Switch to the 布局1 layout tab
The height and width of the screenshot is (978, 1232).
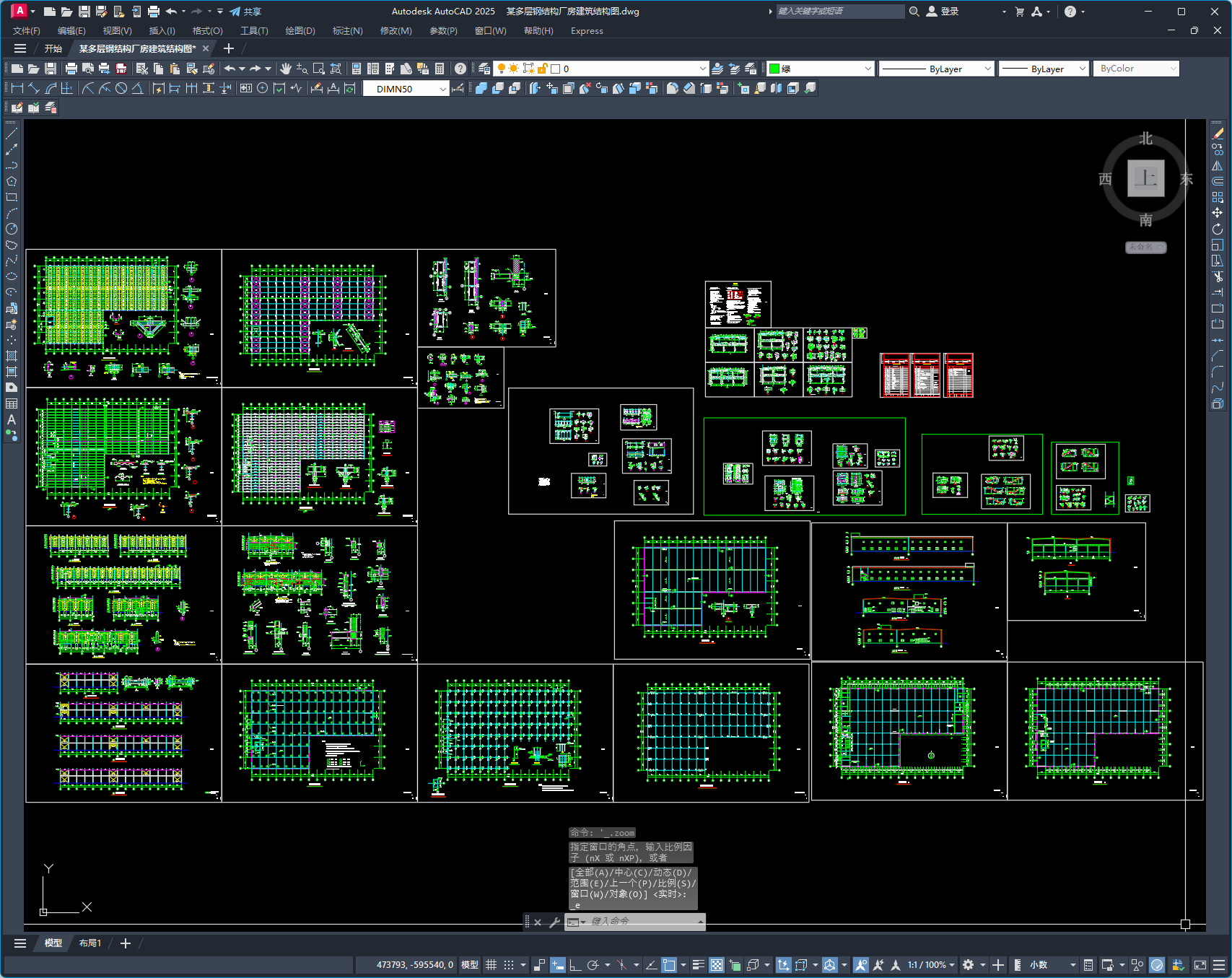coord(90,943)
